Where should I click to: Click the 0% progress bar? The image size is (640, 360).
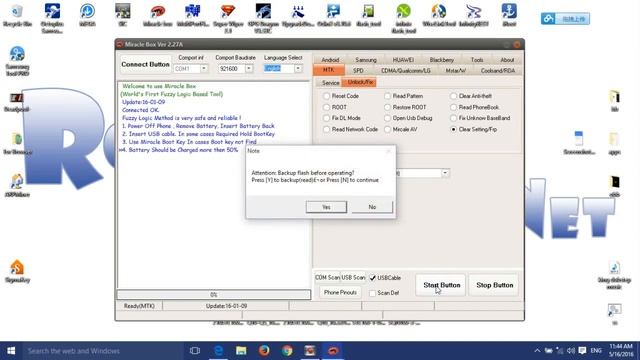click(214, 294)
